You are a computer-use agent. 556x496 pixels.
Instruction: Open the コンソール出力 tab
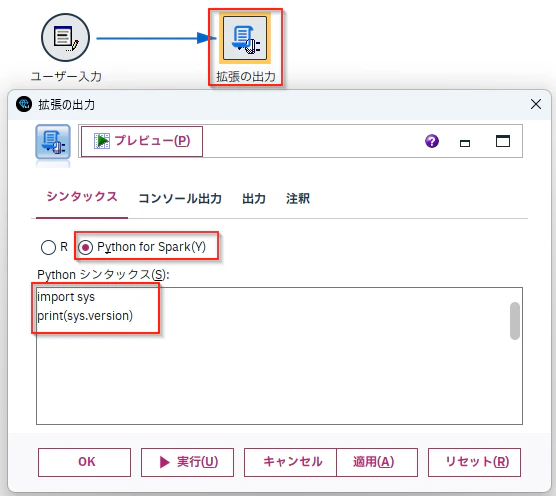[180, 199]
